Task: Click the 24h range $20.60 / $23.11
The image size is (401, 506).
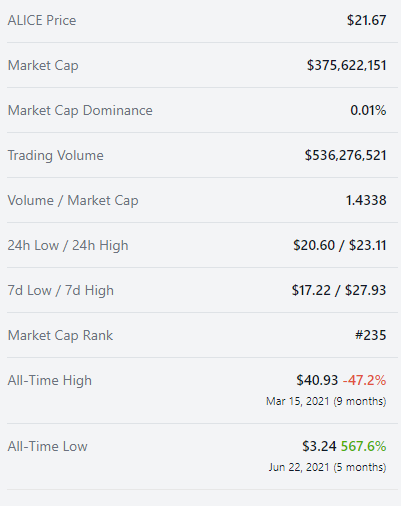Action: click(340, 245)
